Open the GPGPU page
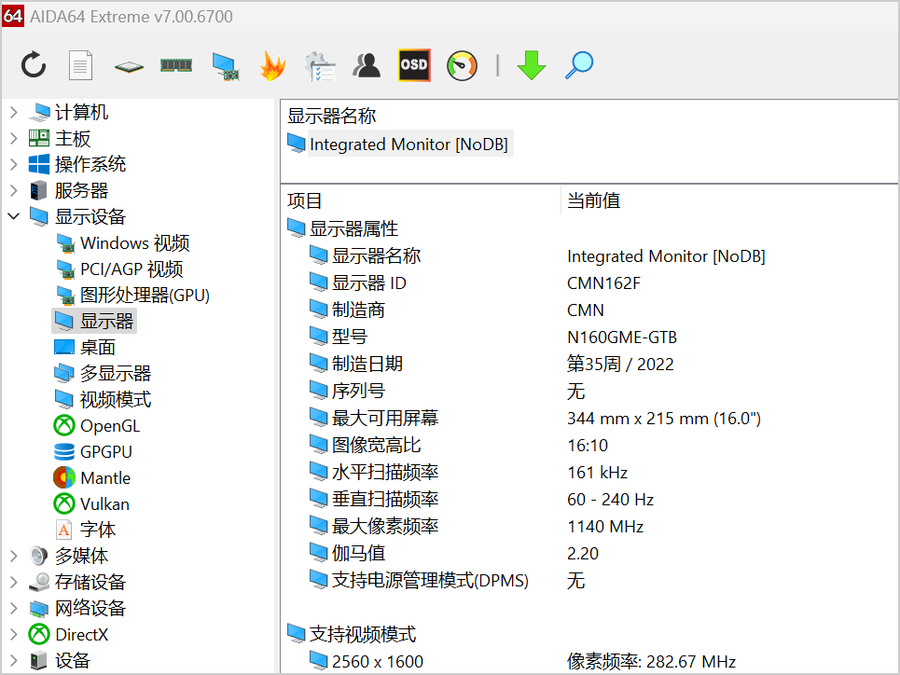900x675 pixels. pos(106,452)
